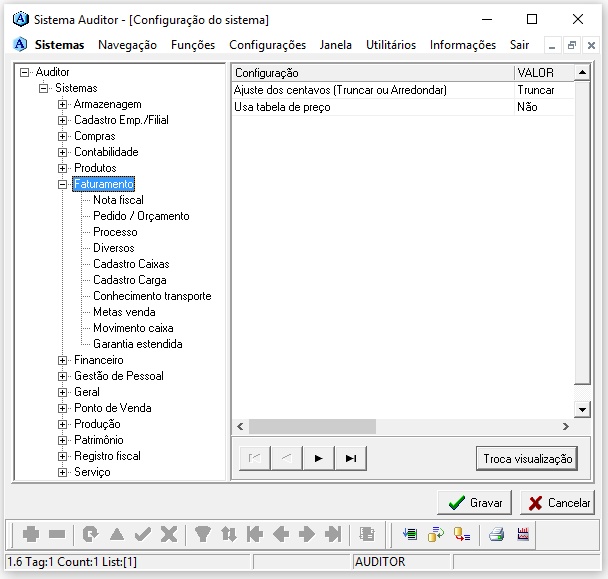The image size is (608, 579).
Task: Click the minus (remove record) toolbar icon
Action: (57, 534)
